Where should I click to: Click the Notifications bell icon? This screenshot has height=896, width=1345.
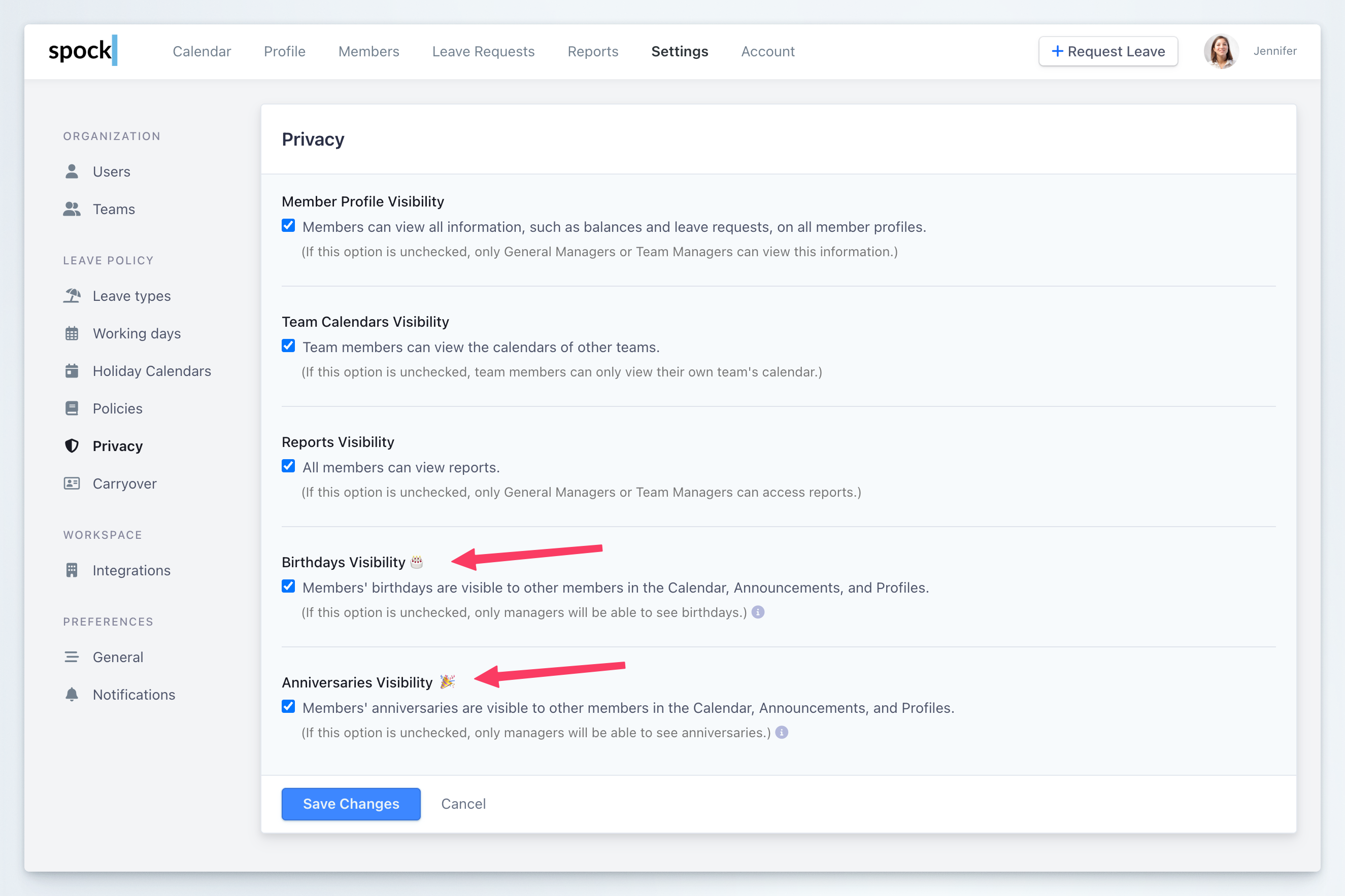[x=72, y=694]
